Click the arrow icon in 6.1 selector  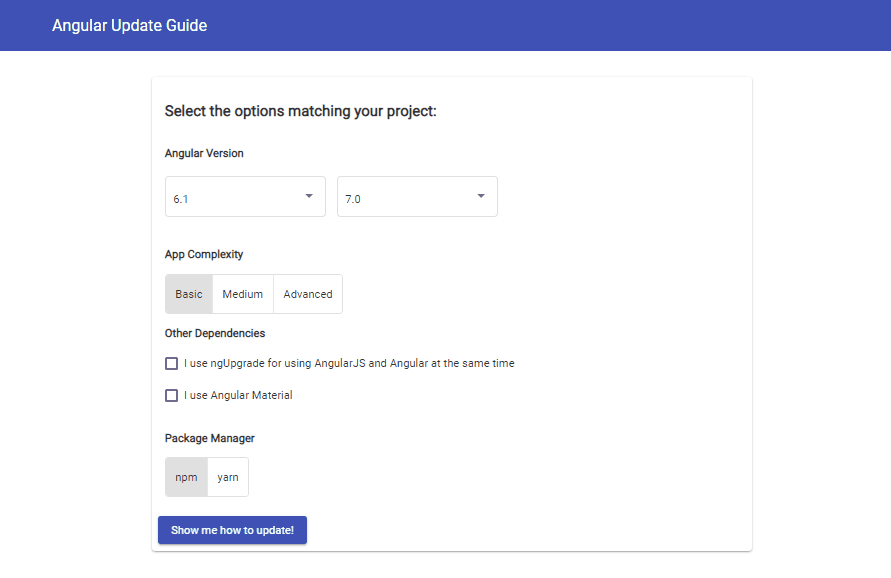[309, 196]
